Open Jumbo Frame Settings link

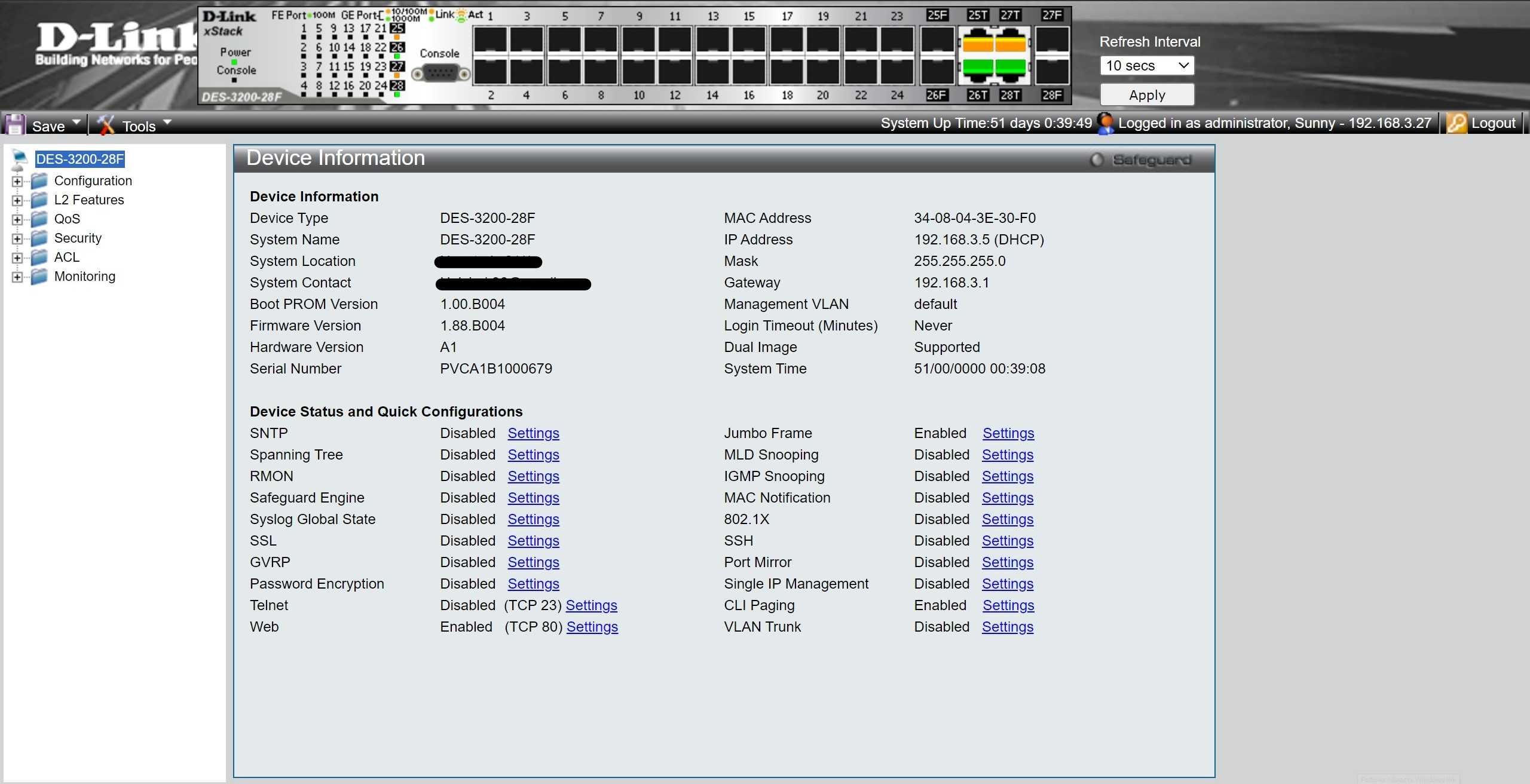coord(1008,433)
